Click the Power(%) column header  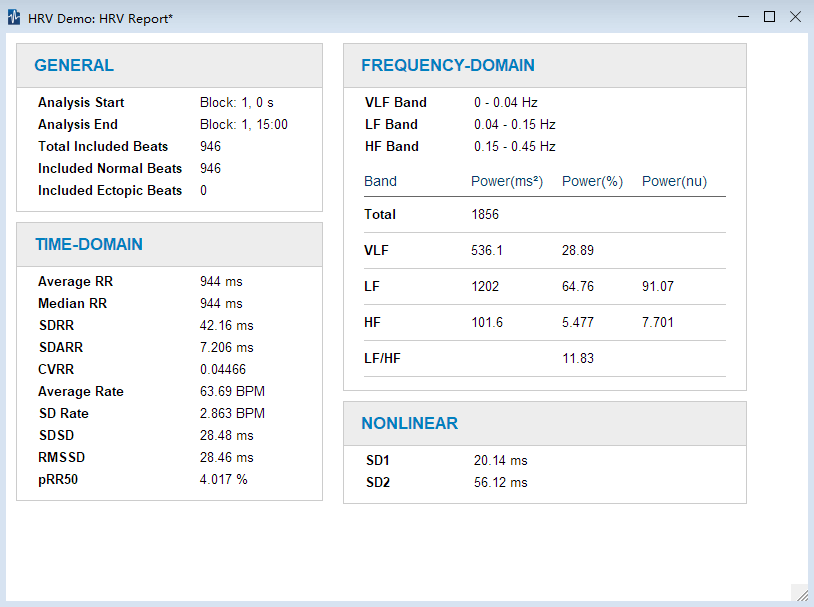point(592,182)
